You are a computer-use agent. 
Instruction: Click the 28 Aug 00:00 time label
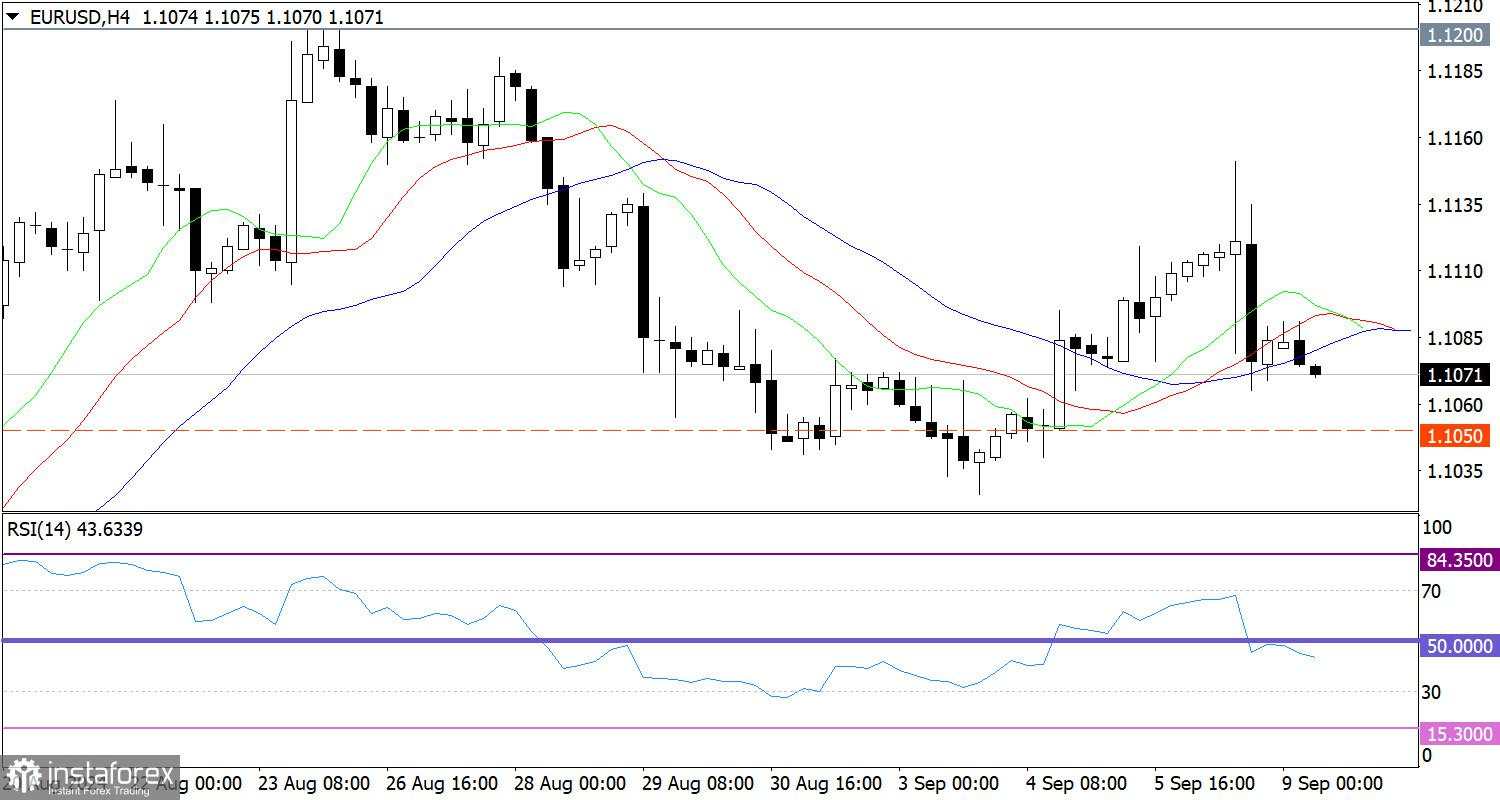570,782
